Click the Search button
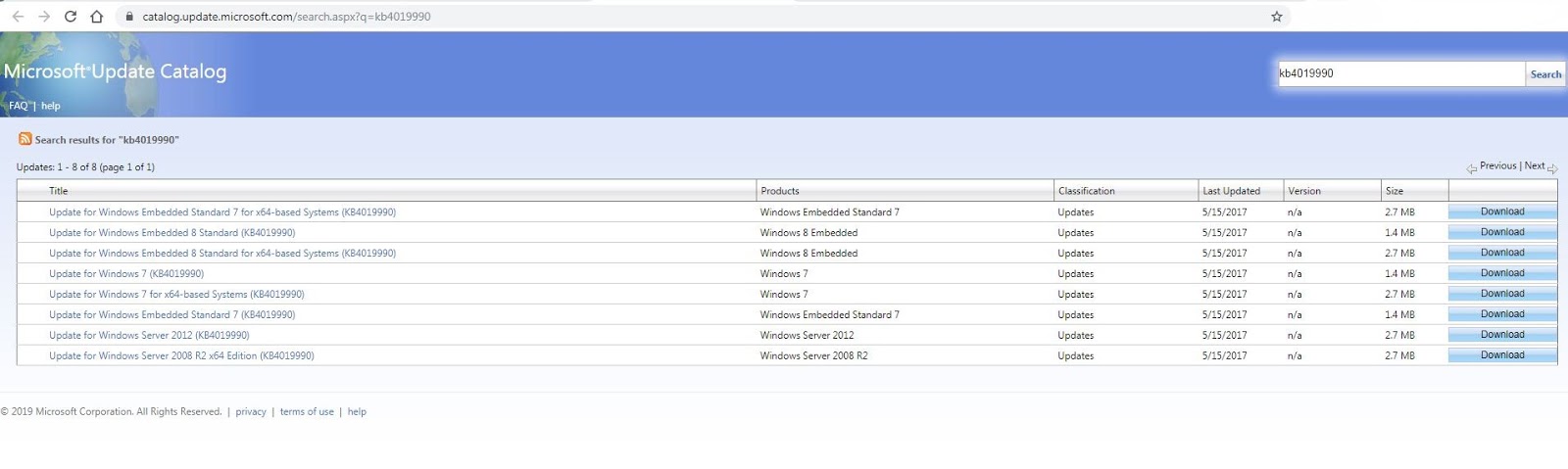This screenshot has height=469, width=1568. pyautogui.click(x=1545, y=74)
